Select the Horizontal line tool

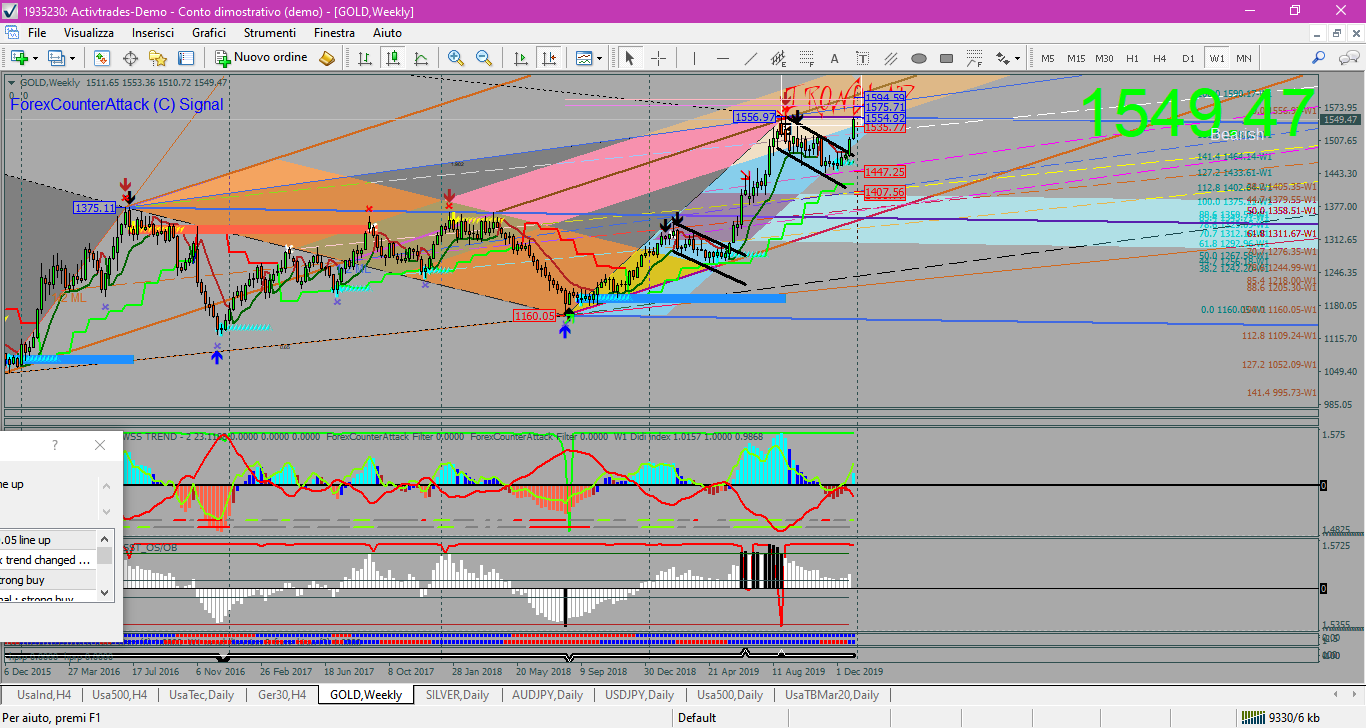722,58
